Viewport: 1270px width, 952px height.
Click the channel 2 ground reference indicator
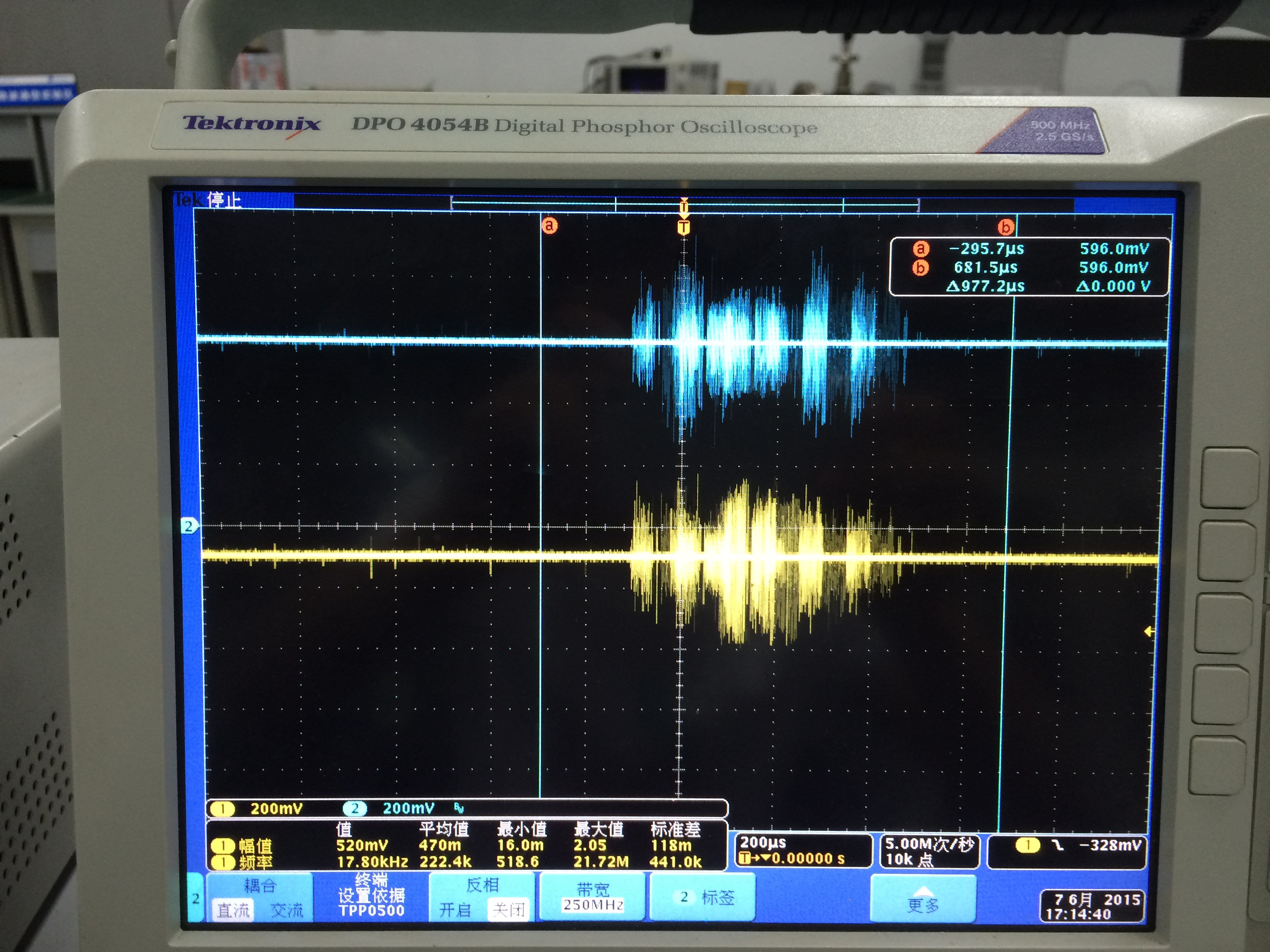(189, 526)
